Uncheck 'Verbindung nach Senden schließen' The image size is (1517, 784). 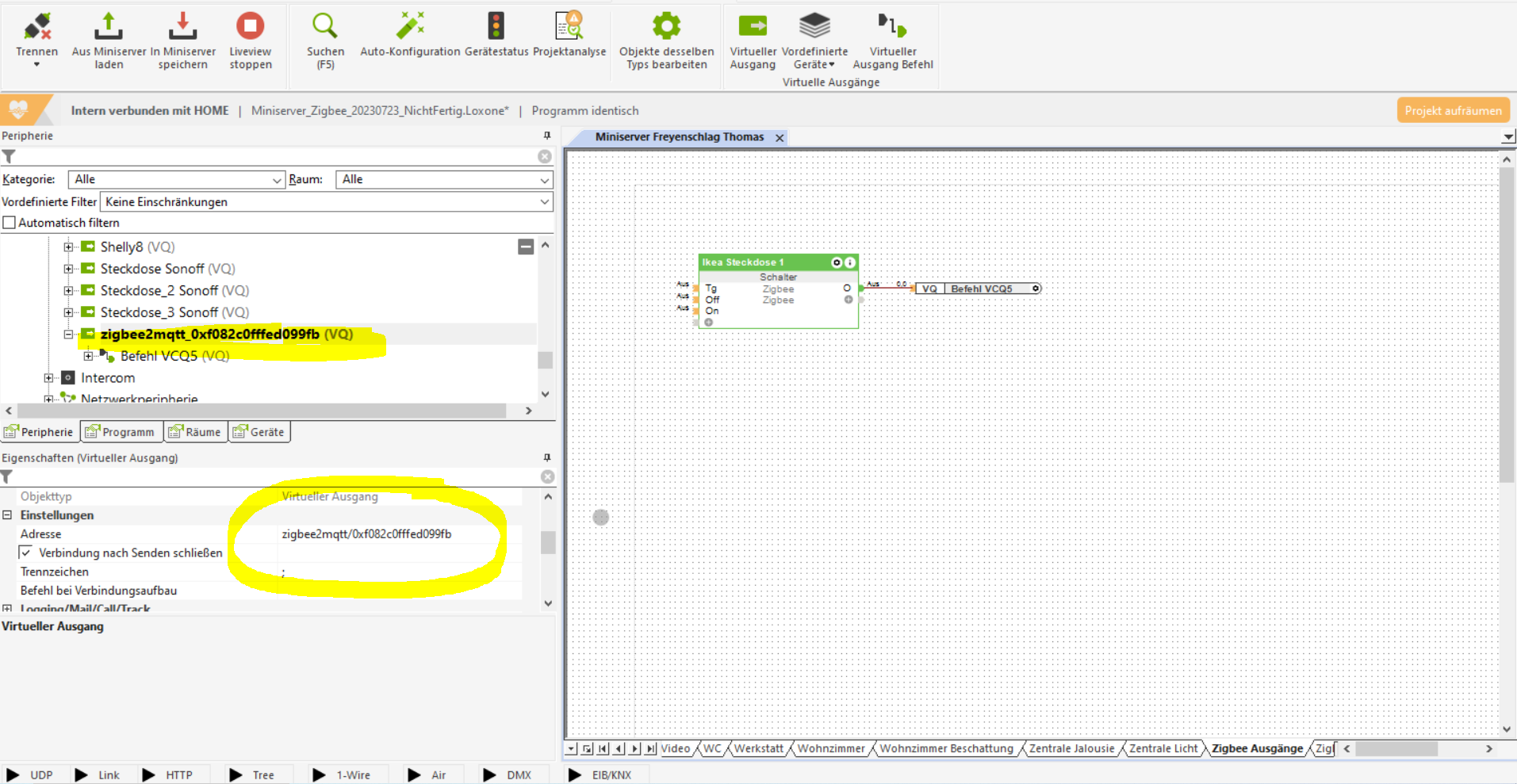pos(26,553)
